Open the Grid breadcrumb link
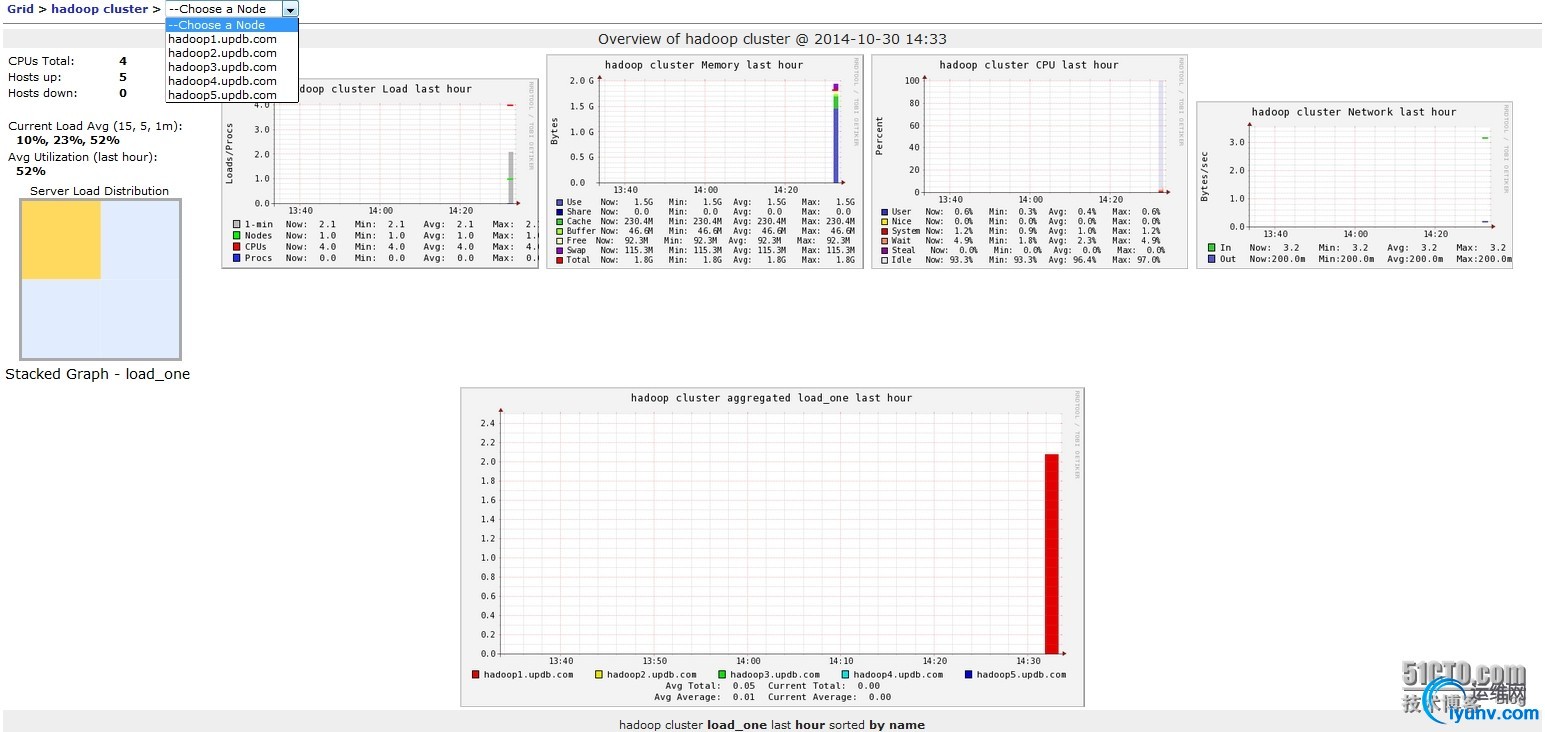This screenshot has height=732, width=1545. point(20,9)
